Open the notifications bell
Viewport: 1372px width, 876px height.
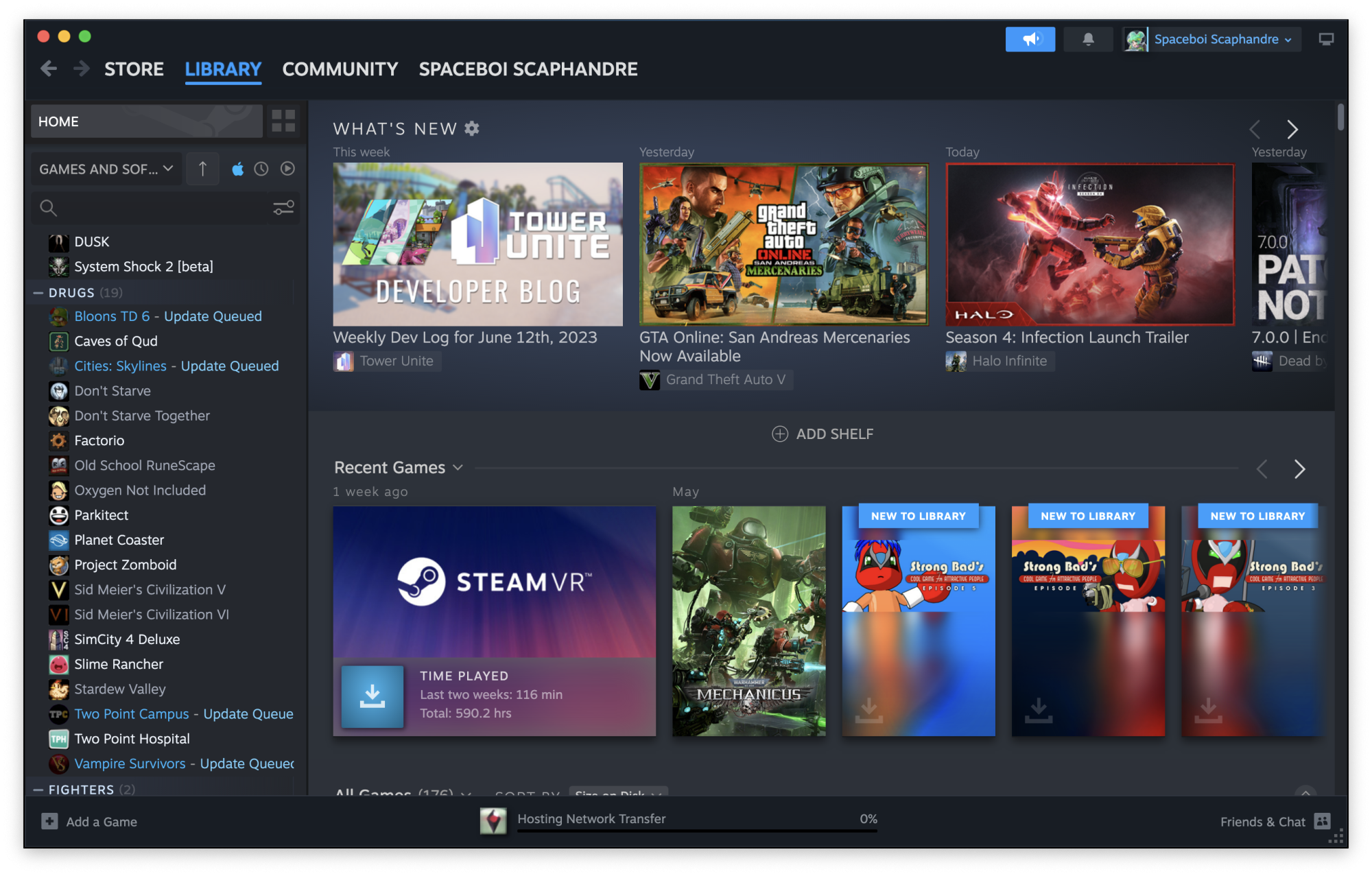1088,39
